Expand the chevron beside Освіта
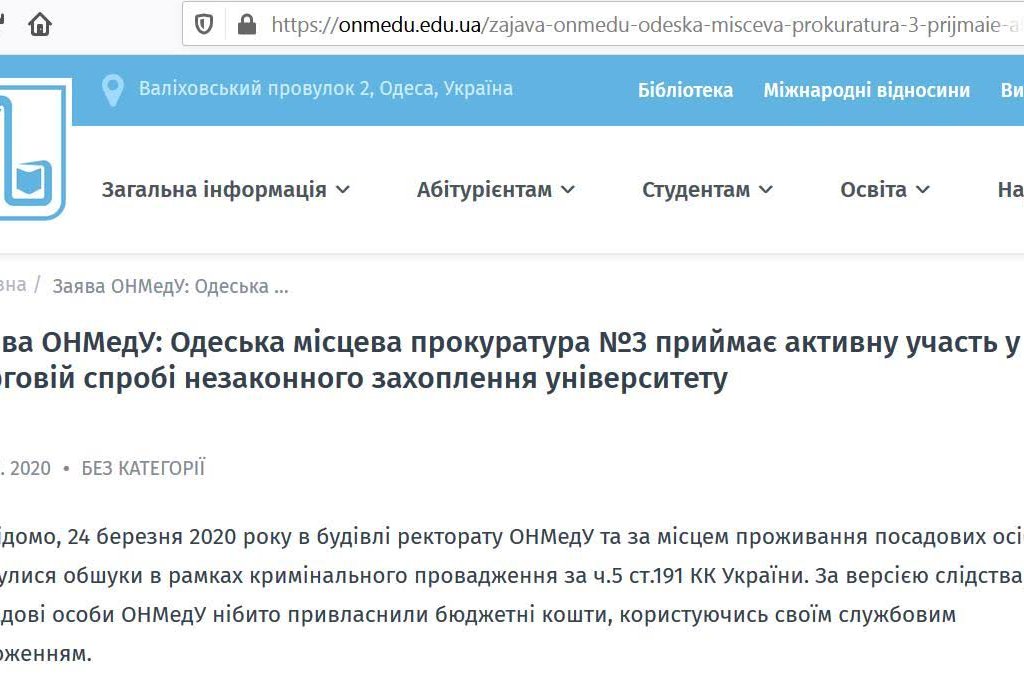1024x695 pixels. click(x=923, y=189)
